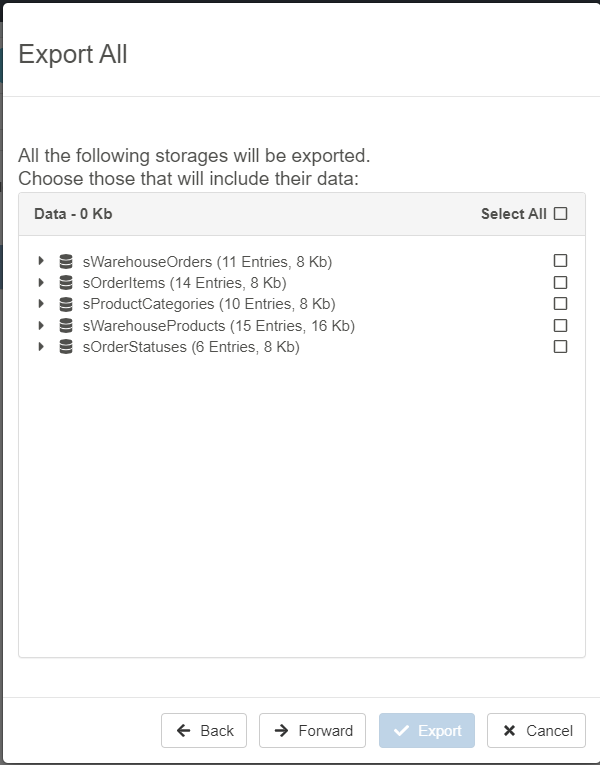Click the sWarehouseOrders database icon
The image size is (600, 765).
click(x=66, y=262)
